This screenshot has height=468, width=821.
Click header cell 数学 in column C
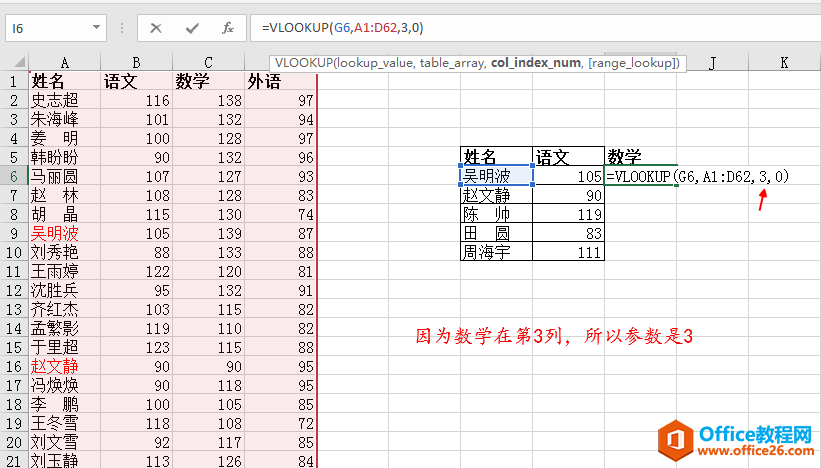[208, 82]
